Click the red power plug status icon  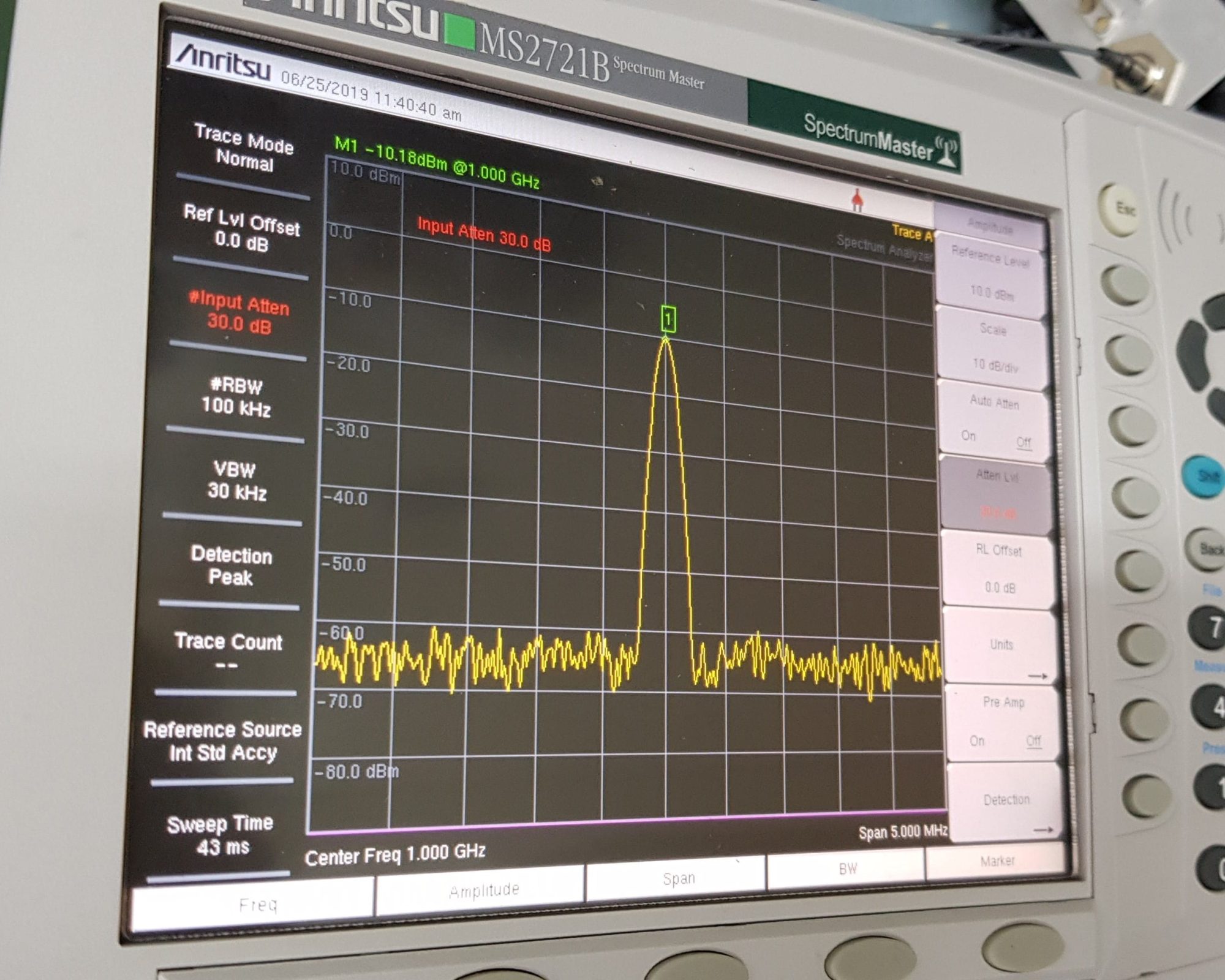pyautogui.click(x=858, y=200)
